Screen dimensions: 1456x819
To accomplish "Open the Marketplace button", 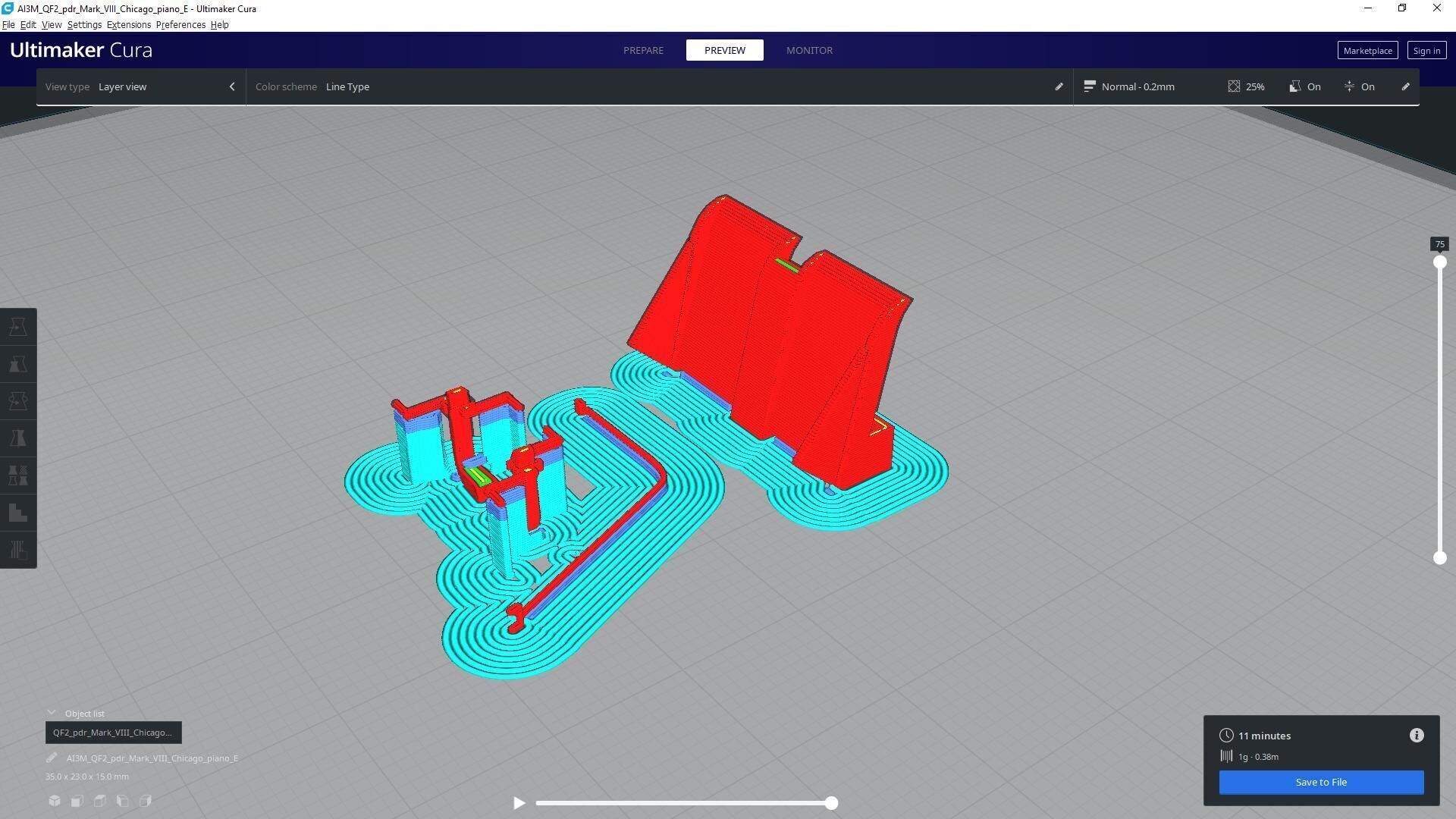I will [1367, 50].
